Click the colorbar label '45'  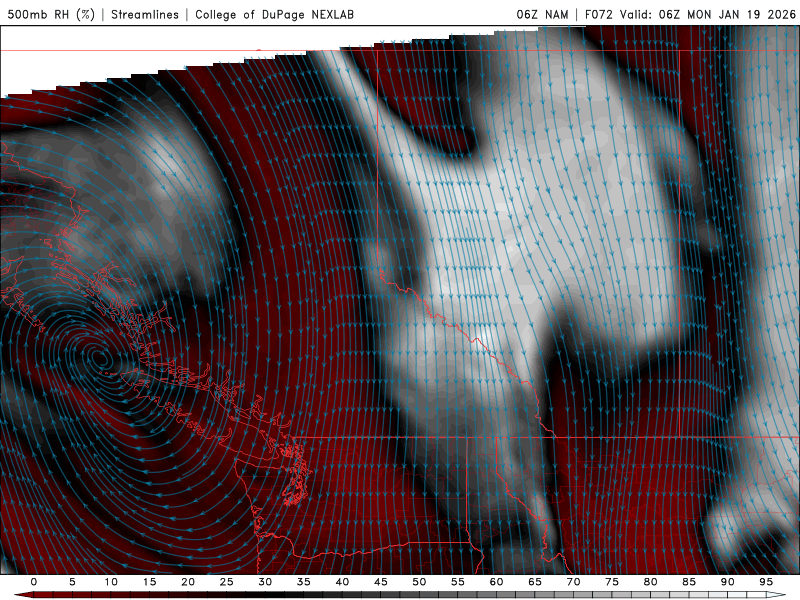381,582
